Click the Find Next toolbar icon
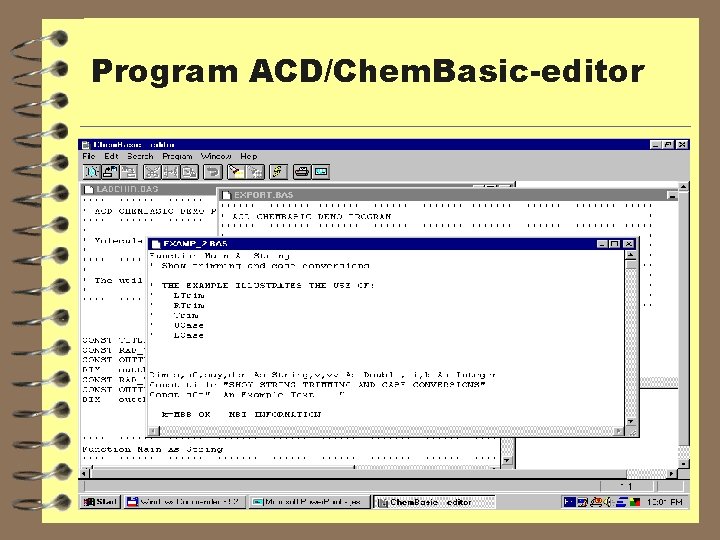 pyautogui.click(x=255, y=172)
